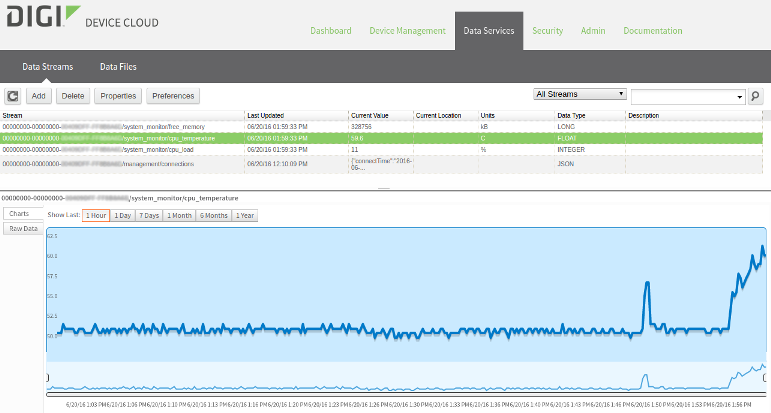Open the Dashboard tab
Screen dimensions: 771x413
331,30
